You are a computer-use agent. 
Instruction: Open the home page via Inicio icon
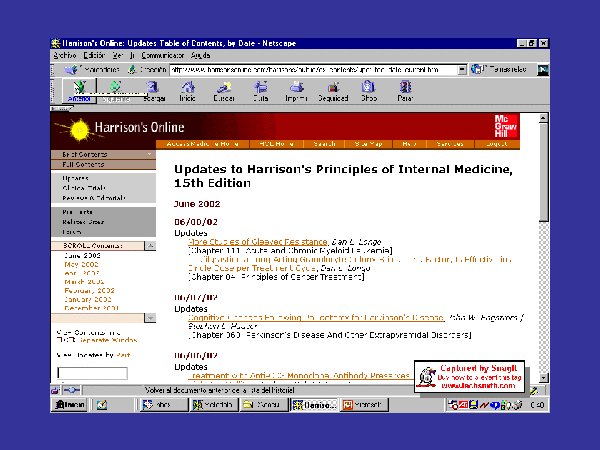click(x=188, y=91)
